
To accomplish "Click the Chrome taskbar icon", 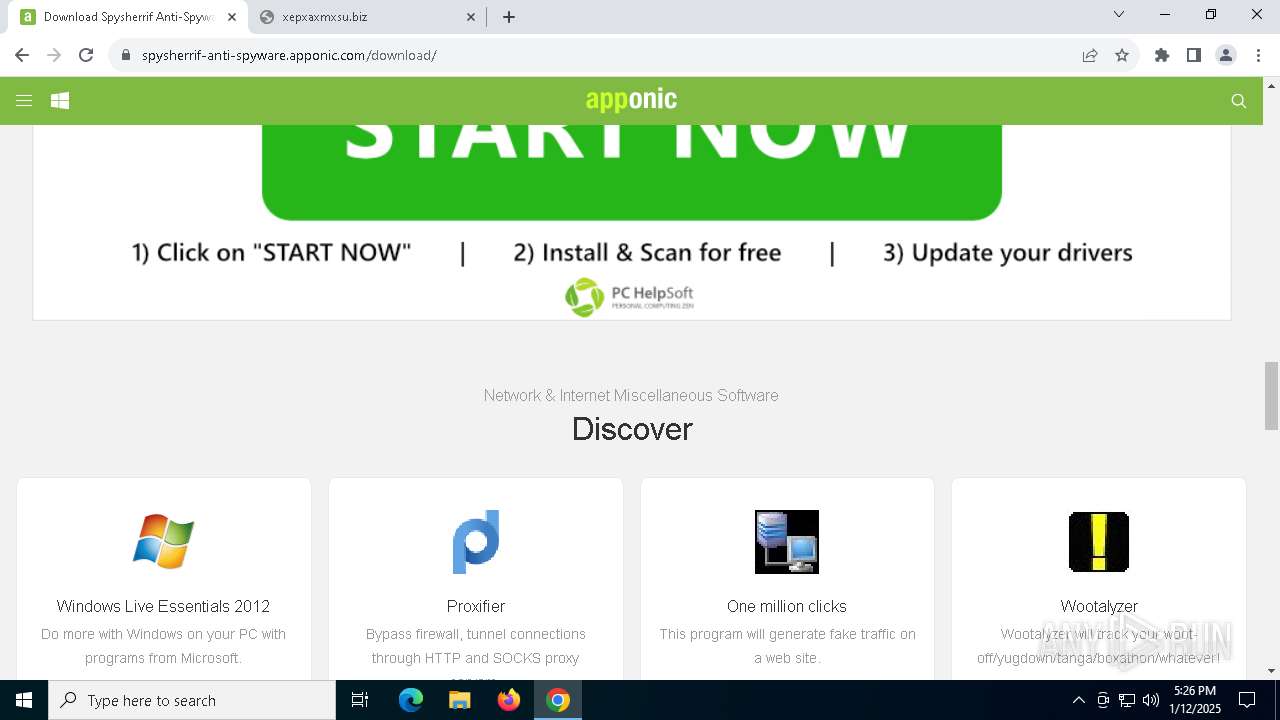I will [558, 700].
